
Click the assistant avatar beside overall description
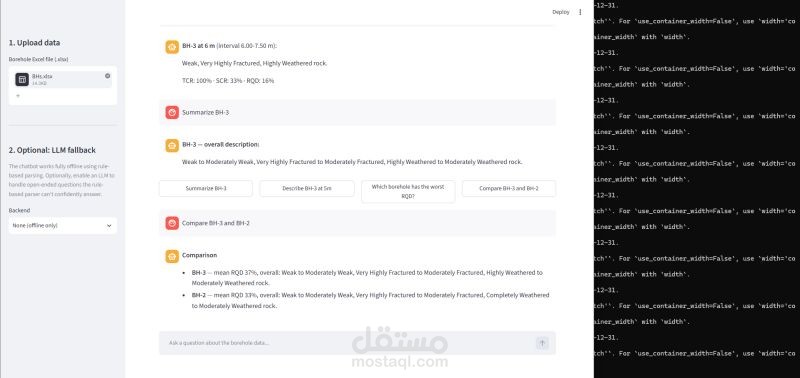172,145
